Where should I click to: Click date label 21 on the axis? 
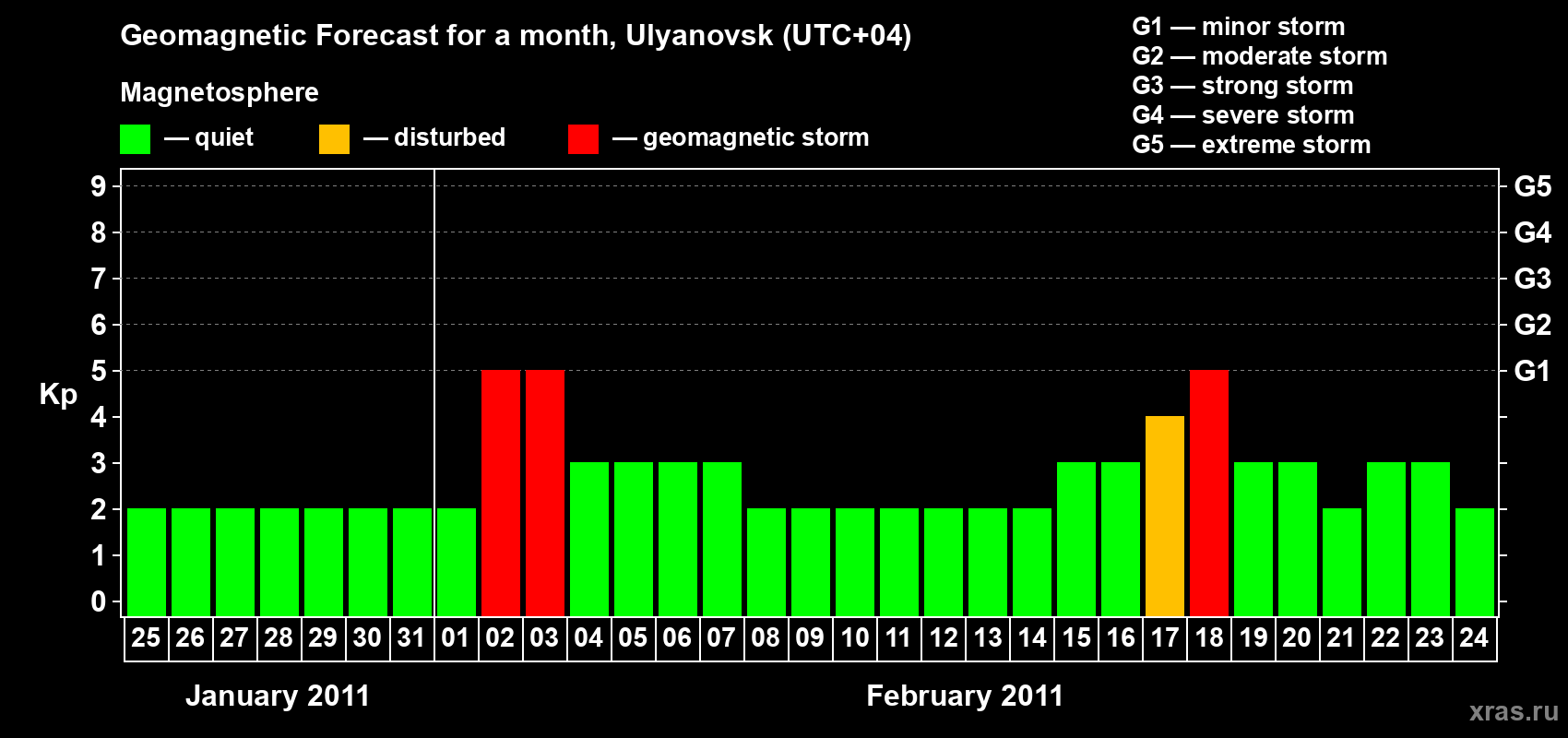pos(1341,637)
